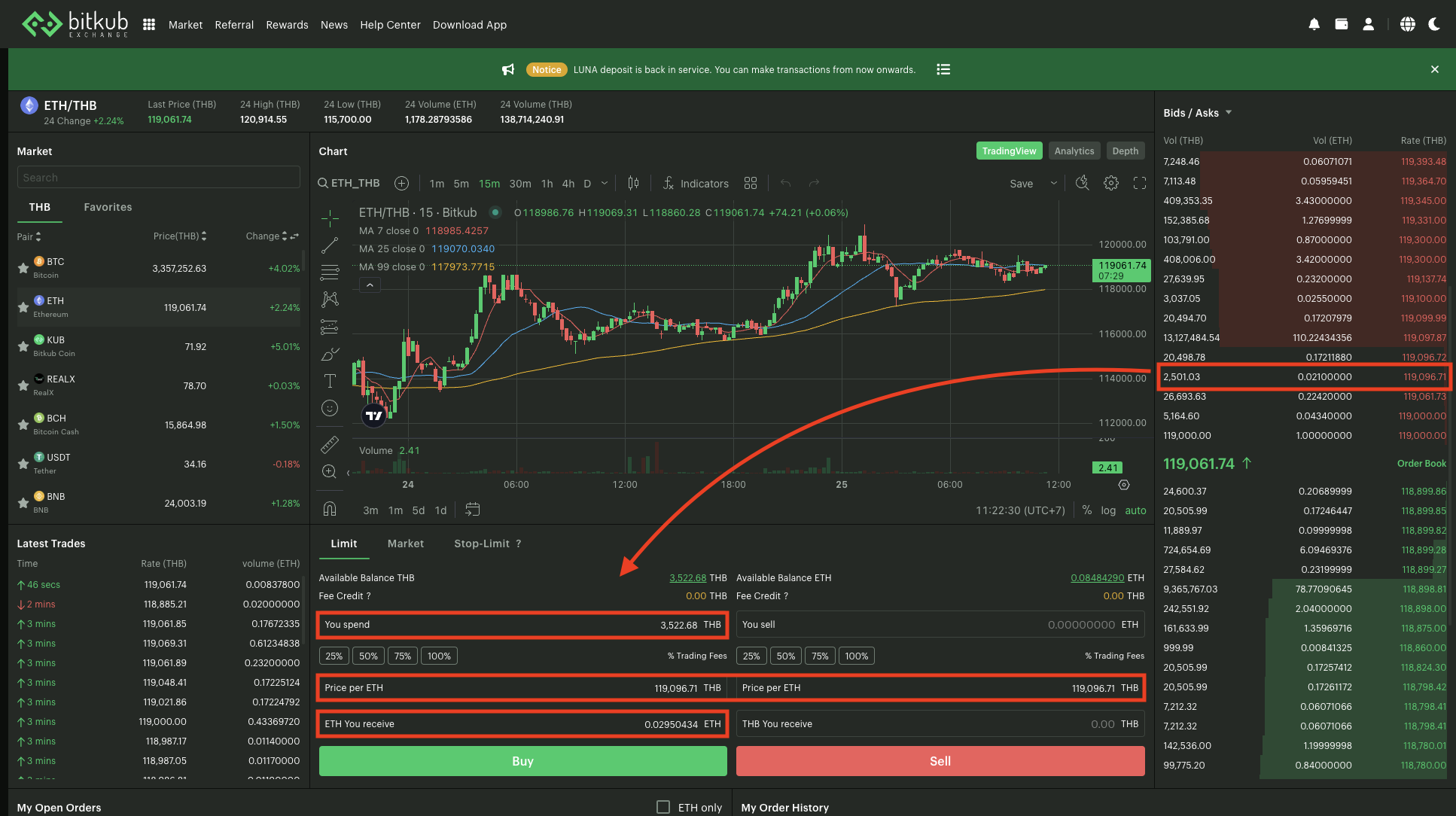Expand the Bids / Asks dropdown

[1229, 112]
